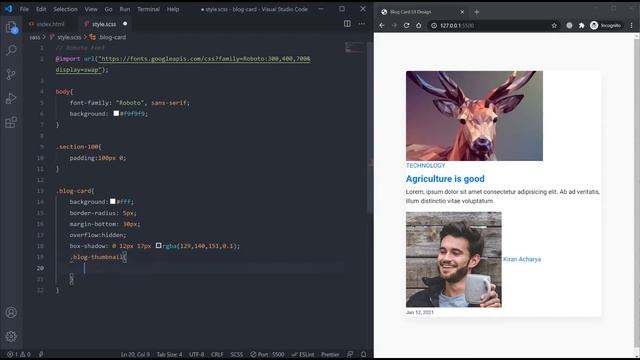The height and width of the screenshot is (360, 640).
Task: Click the VS Code logo icon
Action: point(9,9)
